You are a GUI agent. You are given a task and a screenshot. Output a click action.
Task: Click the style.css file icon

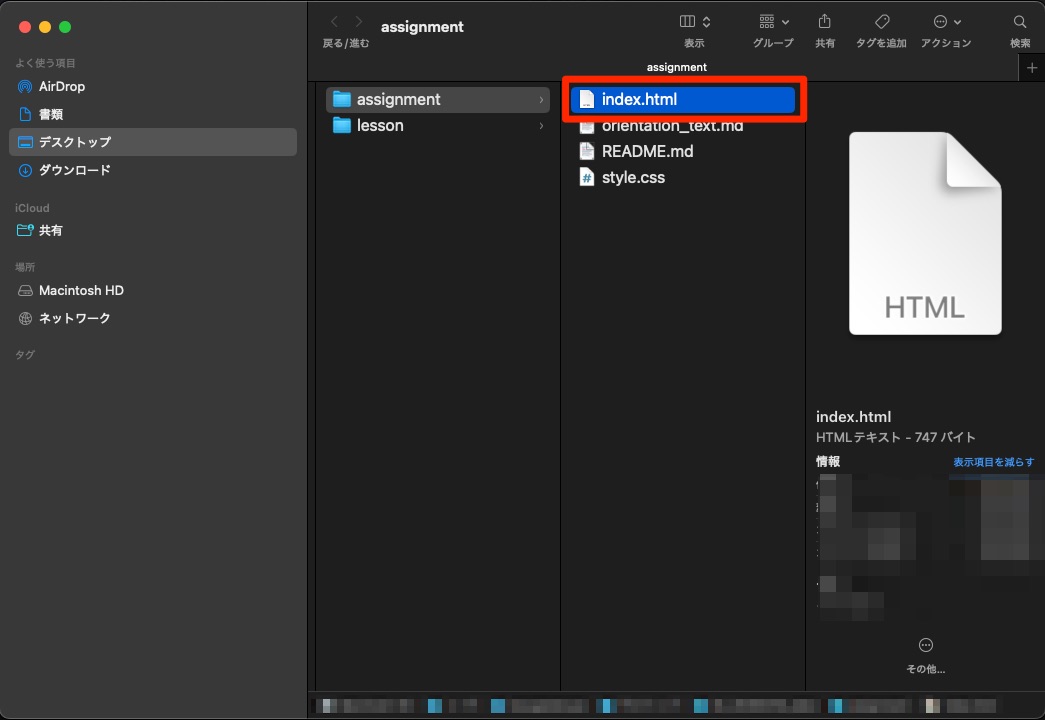pyautogui.click(x=586, y=177)
